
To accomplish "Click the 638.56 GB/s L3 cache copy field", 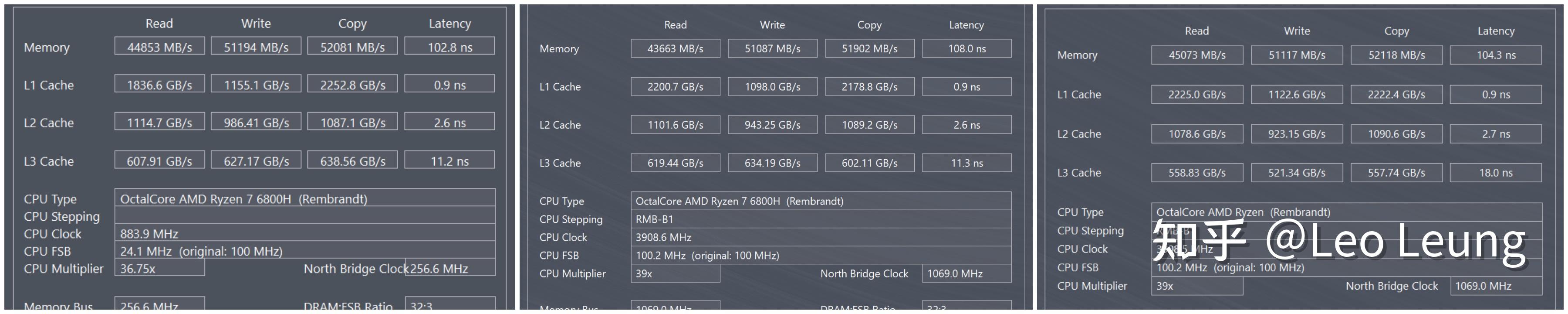I will pyautogui.click(x=352, y=161).
